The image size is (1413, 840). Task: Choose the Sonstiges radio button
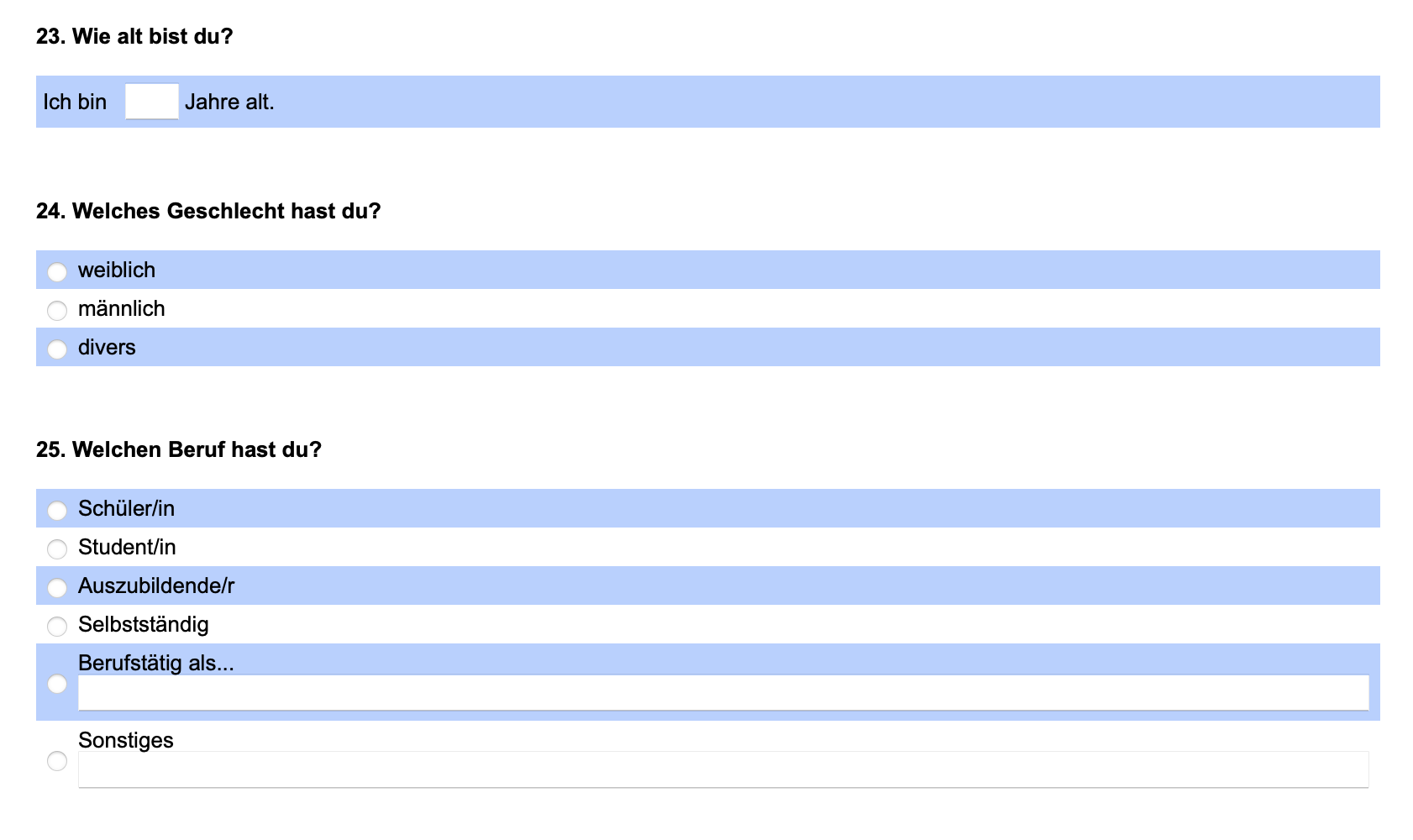[57, 761]
